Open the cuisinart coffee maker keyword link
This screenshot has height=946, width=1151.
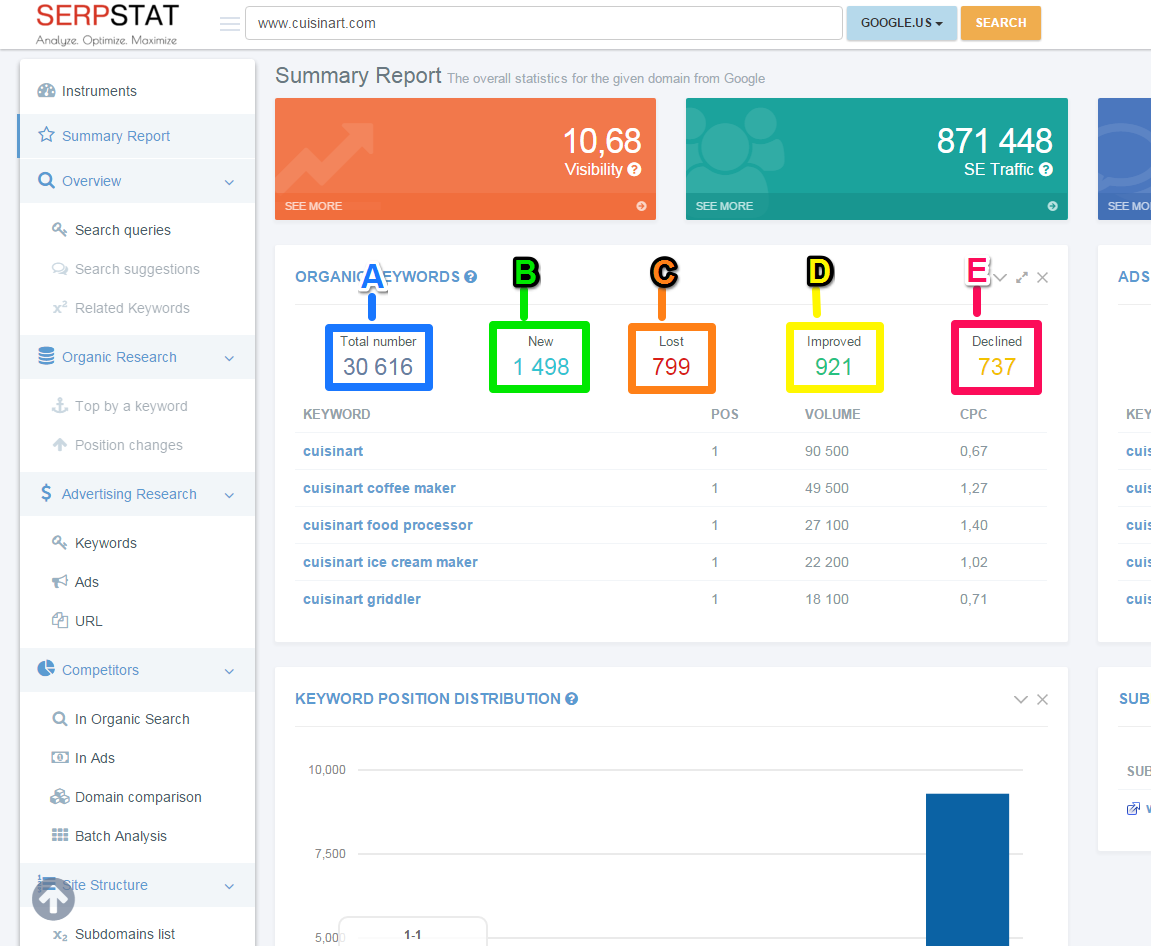[379, 488]
